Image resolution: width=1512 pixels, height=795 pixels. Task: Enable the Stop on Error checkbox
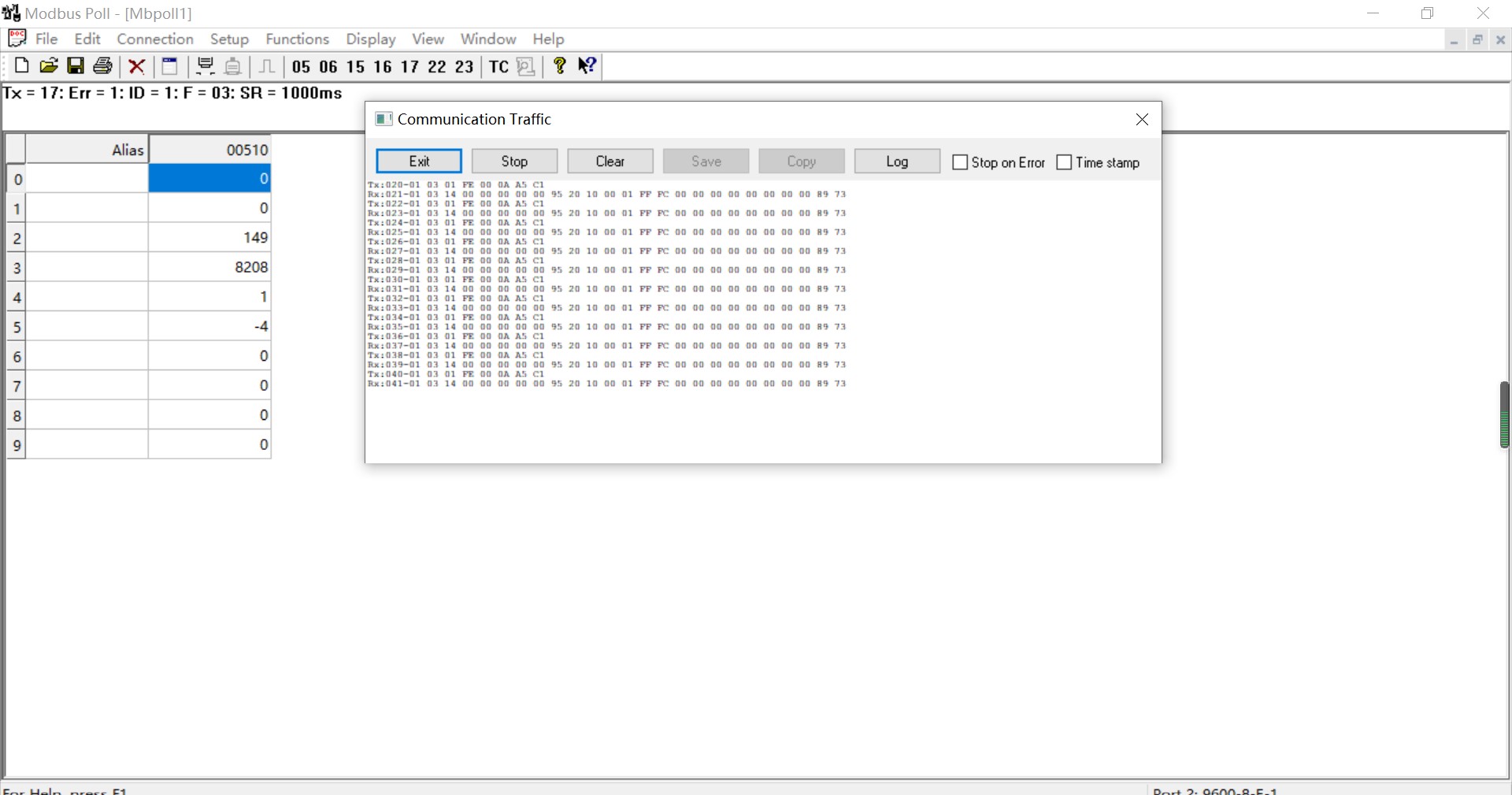pos(960,162)
